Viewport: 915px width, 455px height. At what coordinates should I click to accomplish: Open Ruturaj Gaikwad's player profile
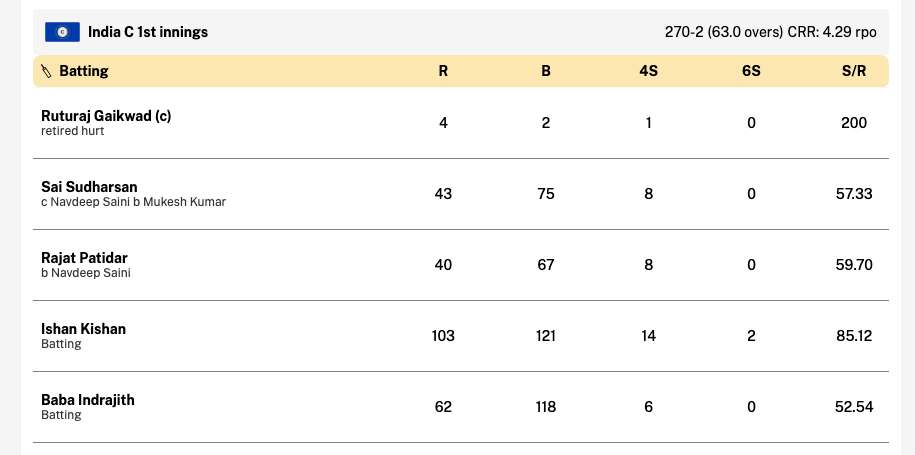tap(106, 116)
